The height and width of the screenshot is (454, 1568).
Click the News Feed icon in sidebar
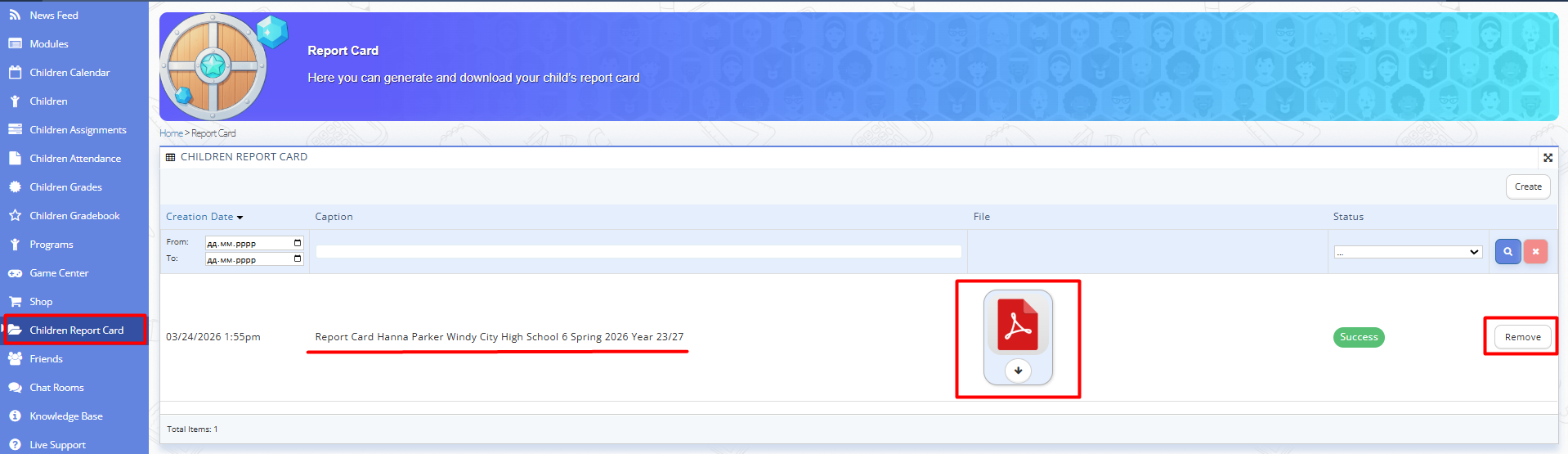coord(15,16)
